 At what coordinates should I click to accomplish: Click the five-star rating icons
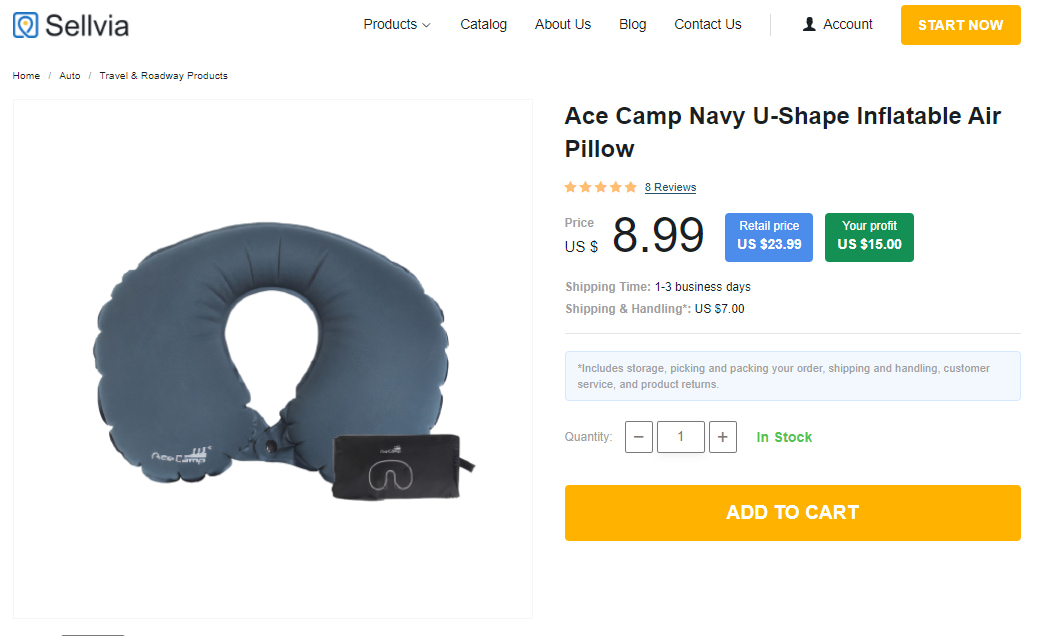click(600, 187)
